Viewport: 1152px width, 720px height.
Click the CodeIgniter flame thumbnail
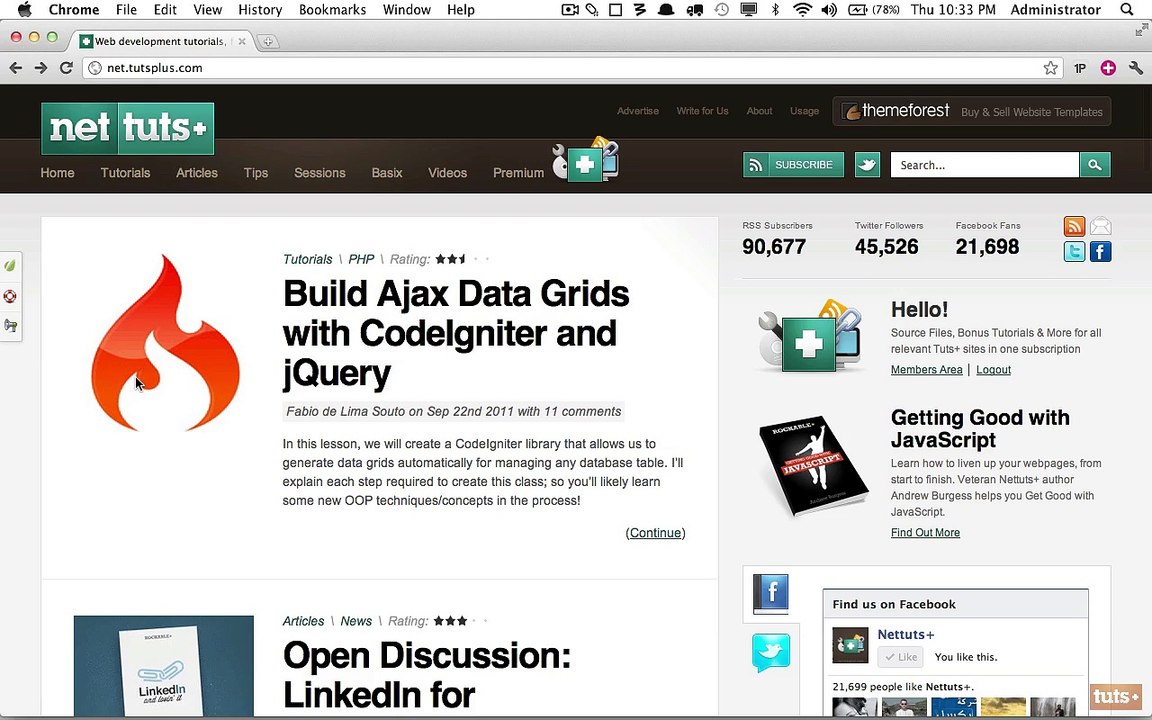(165, 343)
